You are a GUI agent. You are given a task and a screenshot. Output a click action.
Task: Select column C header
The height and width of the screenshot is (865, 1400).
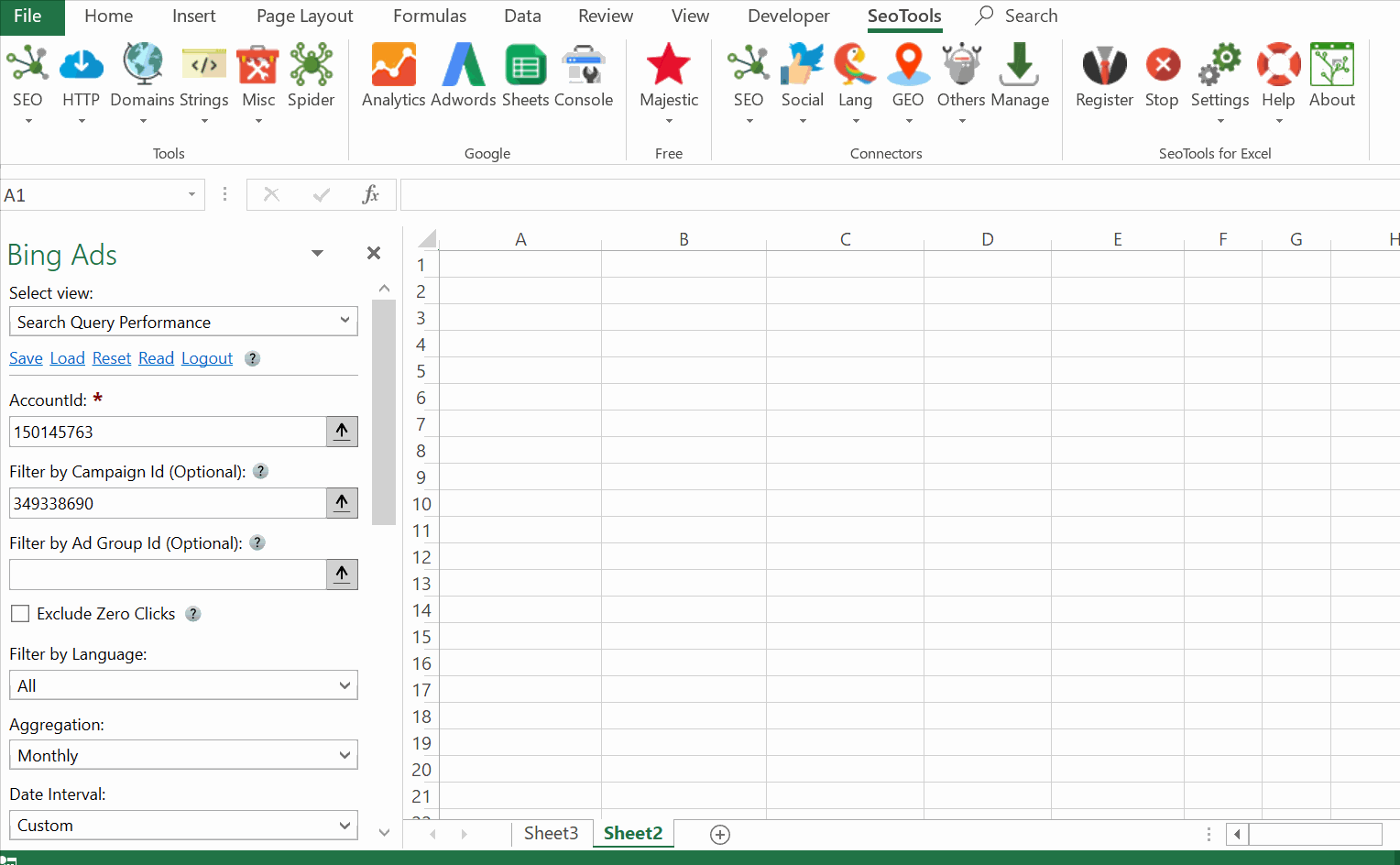845,239
